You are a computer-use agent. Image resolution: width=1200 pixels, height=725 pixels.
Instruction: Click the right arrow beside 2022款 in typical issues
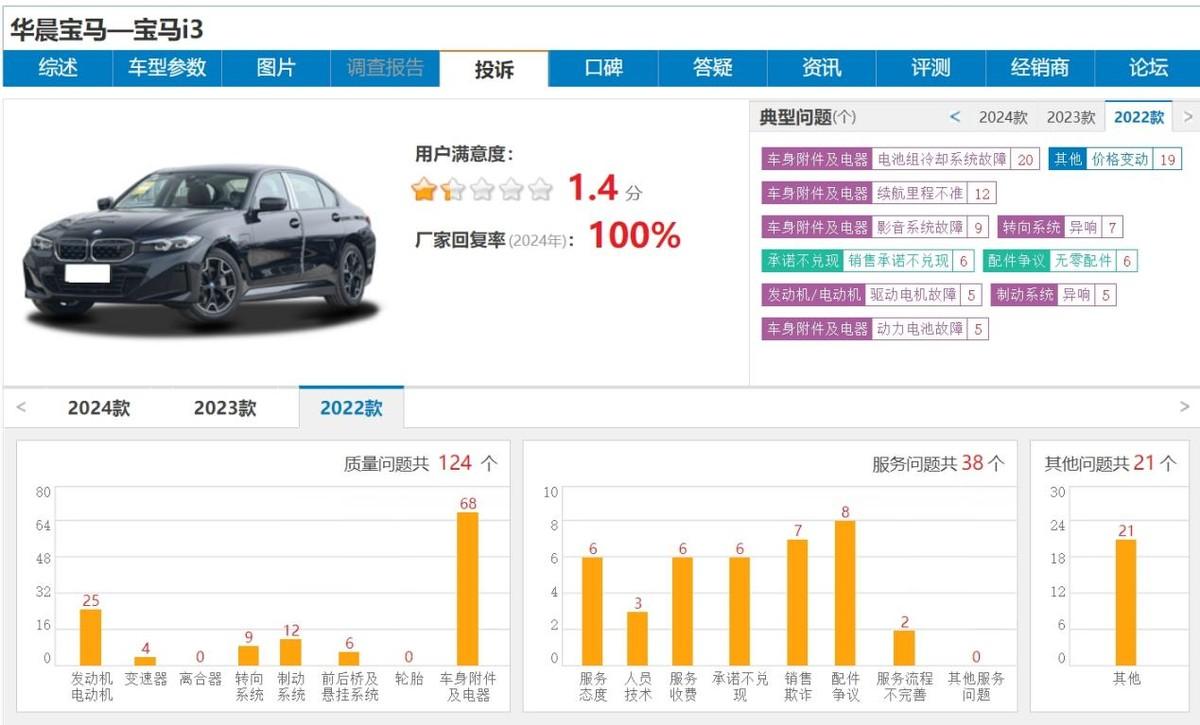point(1187,117)
